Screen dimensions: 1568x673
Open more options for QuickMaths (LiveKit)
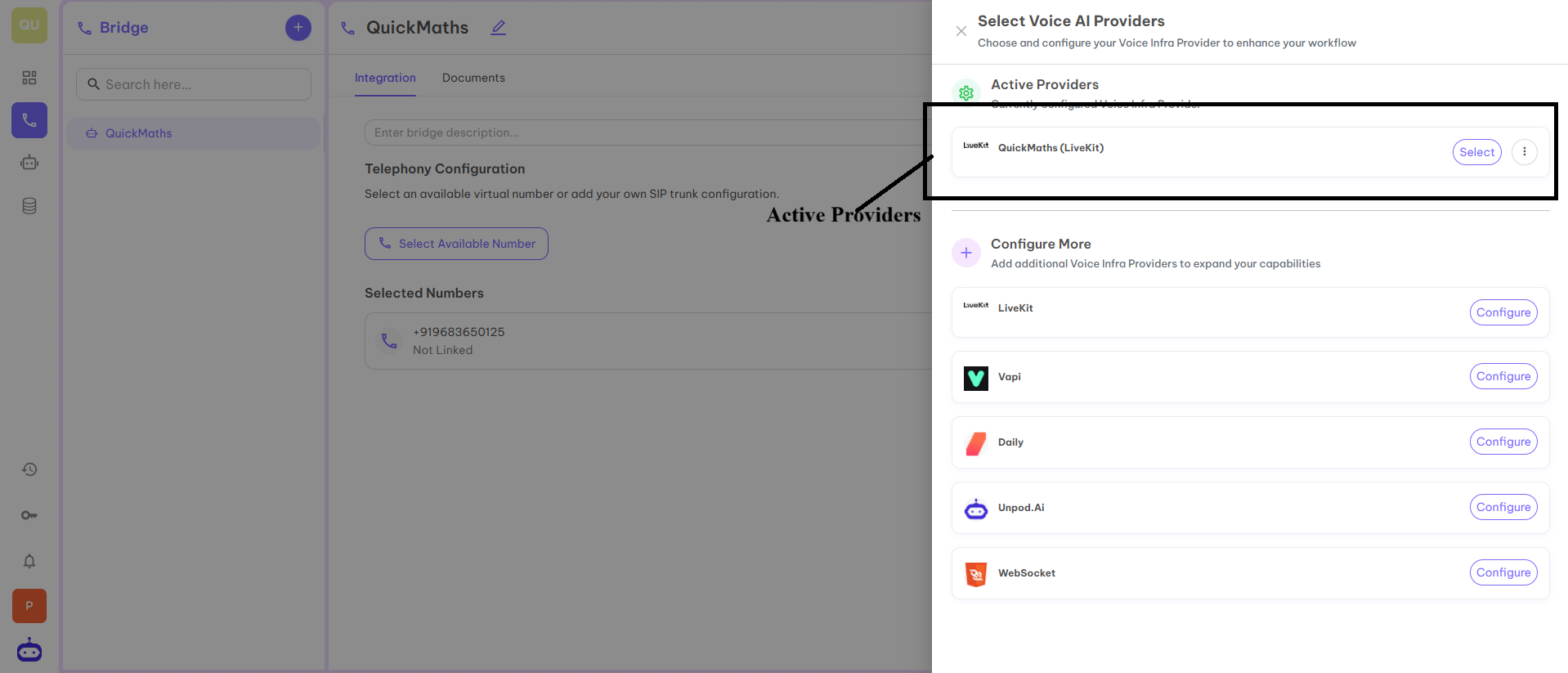(1525, 152)
